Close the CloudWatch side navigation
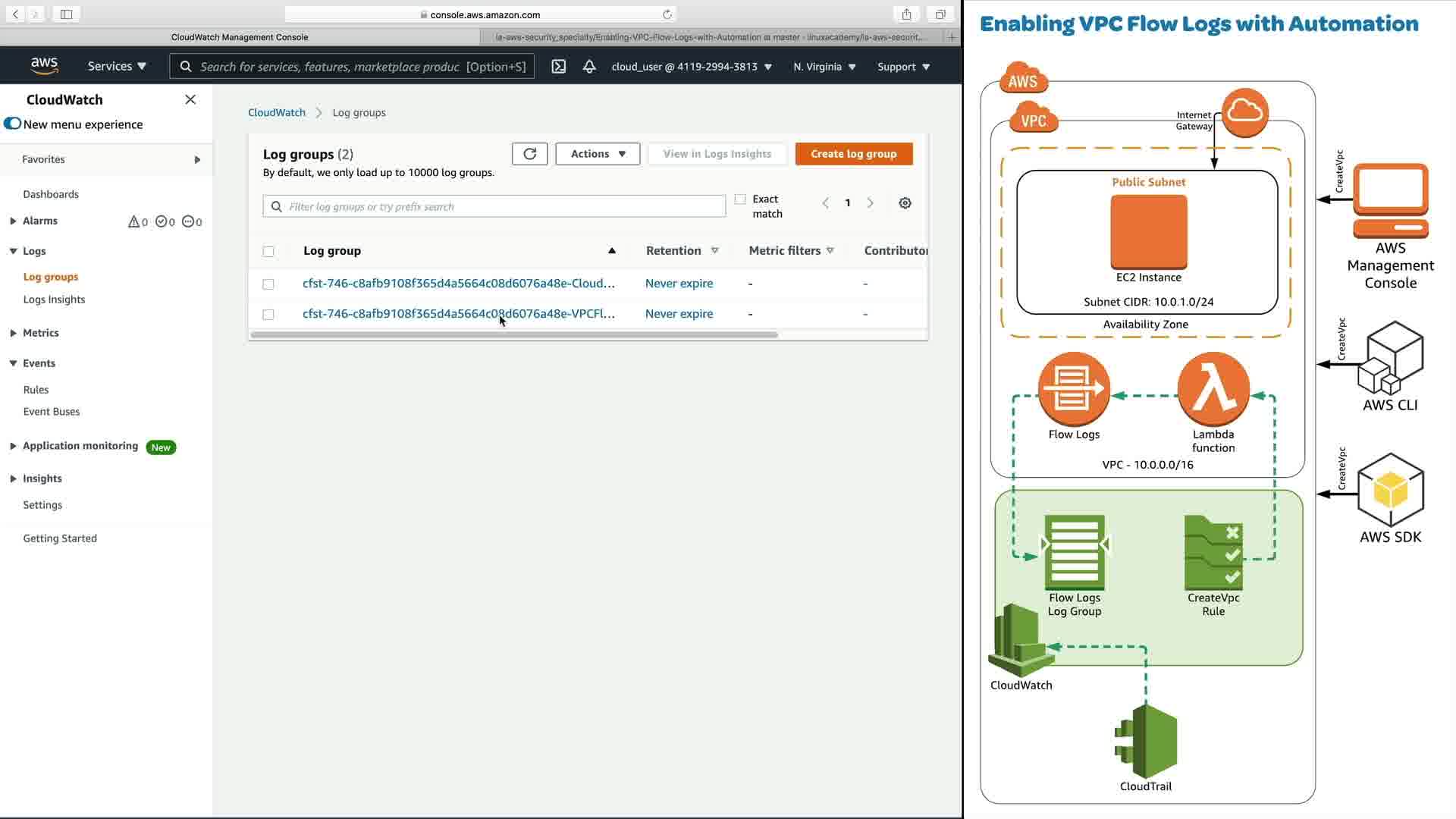 (190, 99)
